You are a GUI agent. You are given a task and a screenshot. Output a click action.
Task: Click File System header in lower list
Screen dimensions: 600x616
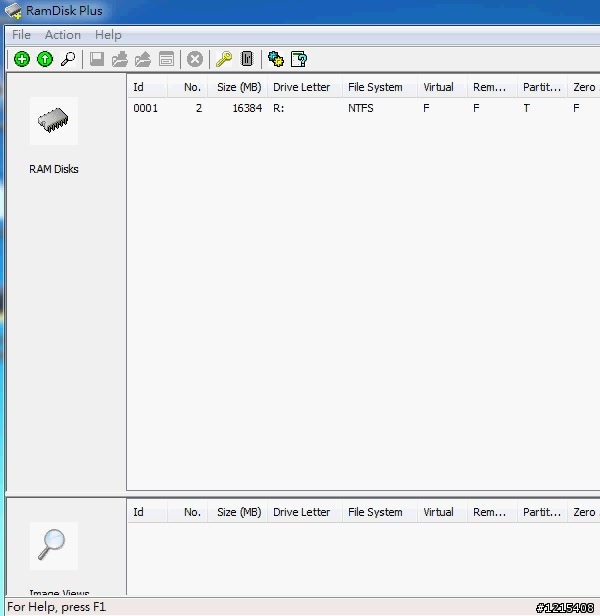coord(380,512)
